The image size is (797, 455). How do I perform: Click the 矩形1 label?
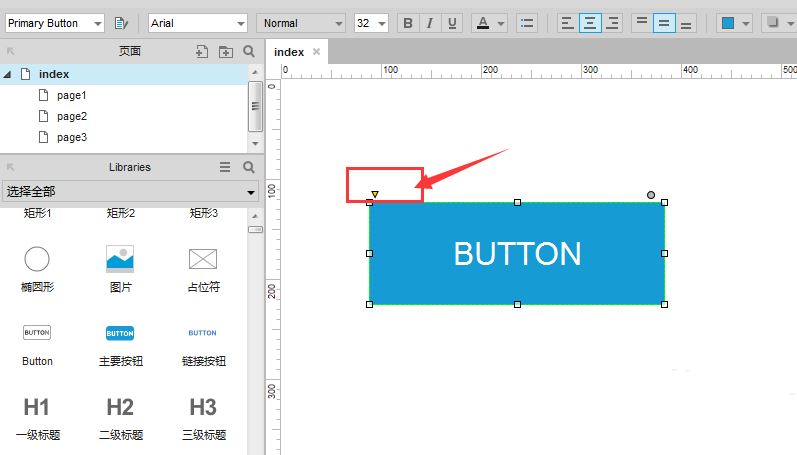coord(37,213)
